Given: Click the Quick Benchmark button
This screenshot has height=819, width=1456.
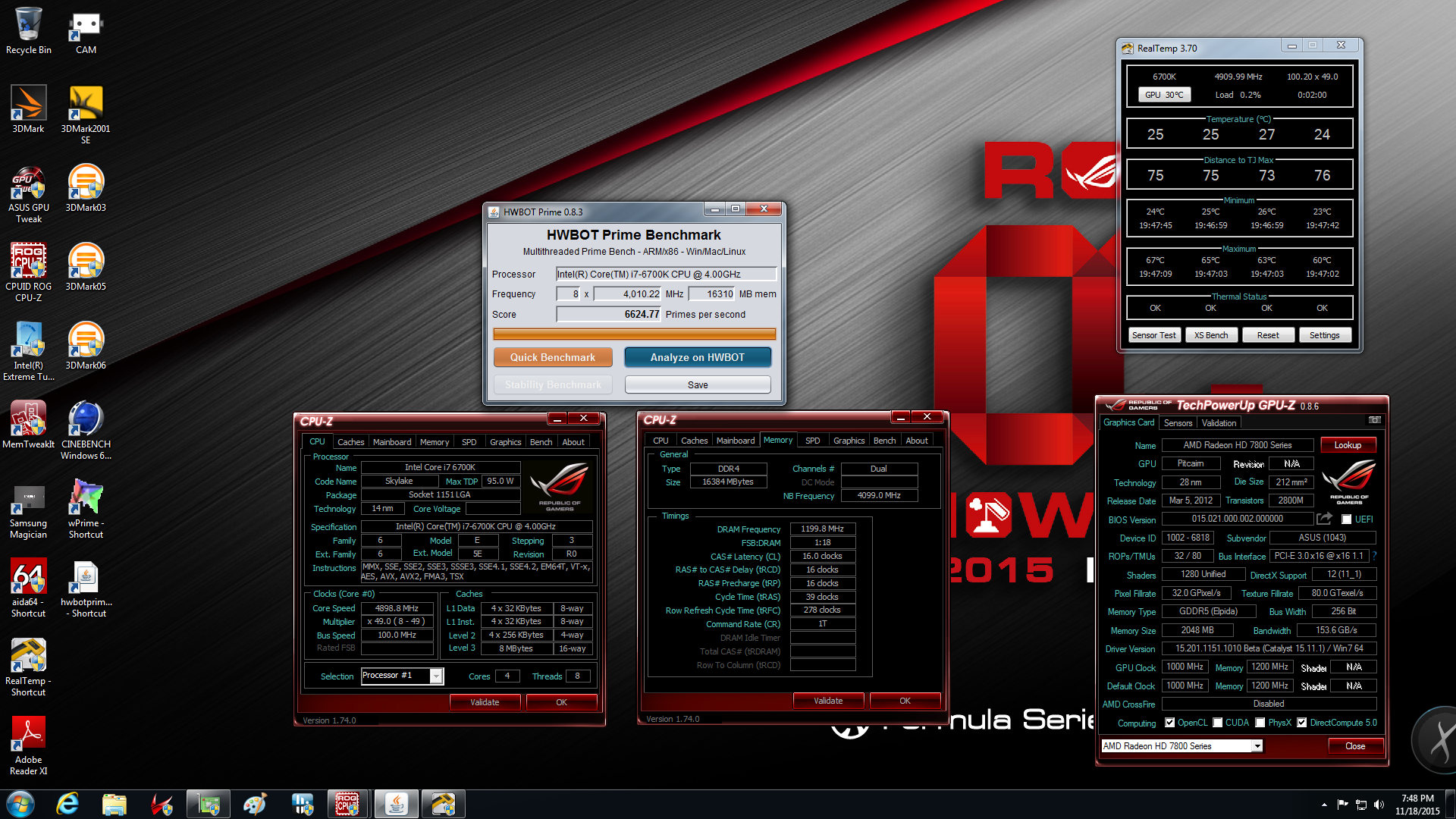Looking at the screenshot, I should click(553, 357).
